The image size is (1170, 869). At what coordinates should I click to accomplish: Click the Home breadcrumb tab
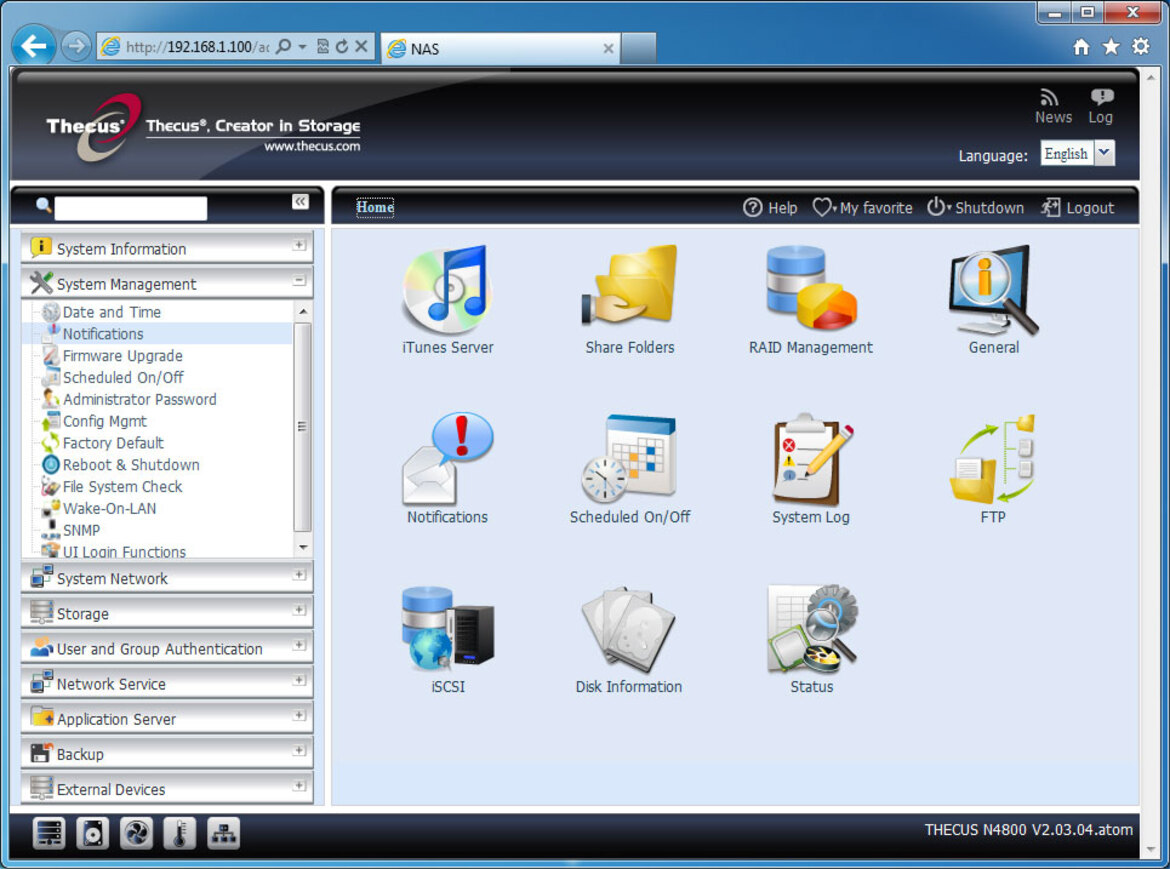(x=375, y=207)
